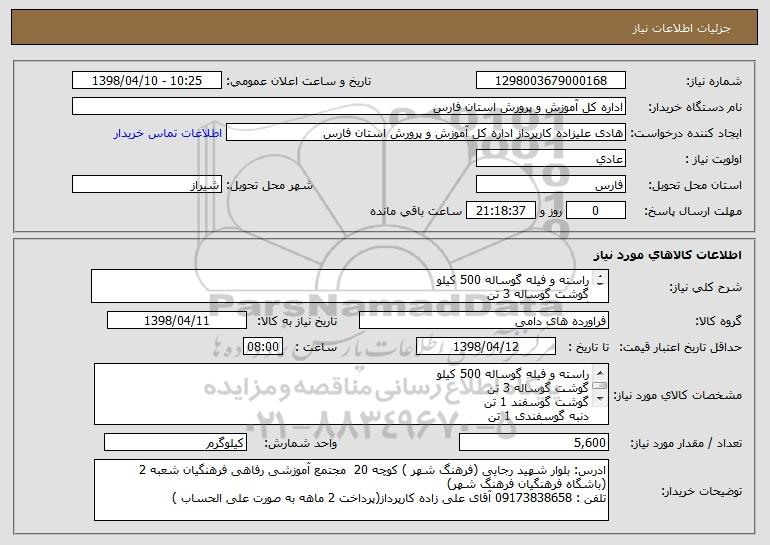
Task: Click up arrow of goods specification scrollbar
Action: click(x=600, y=373)
